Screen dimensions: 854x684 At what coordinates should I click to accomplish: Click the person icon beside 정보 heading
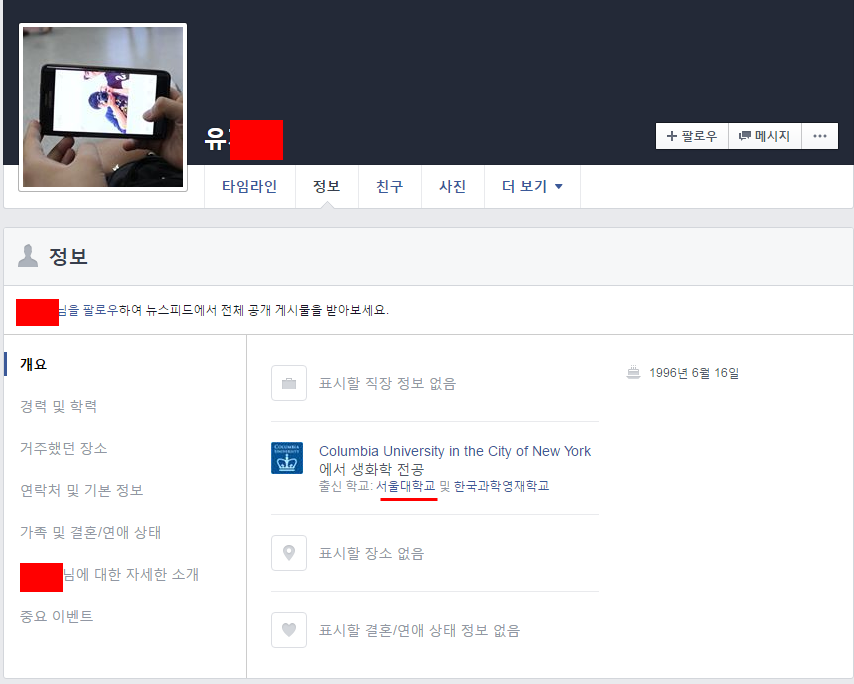(x=28, y=257)
